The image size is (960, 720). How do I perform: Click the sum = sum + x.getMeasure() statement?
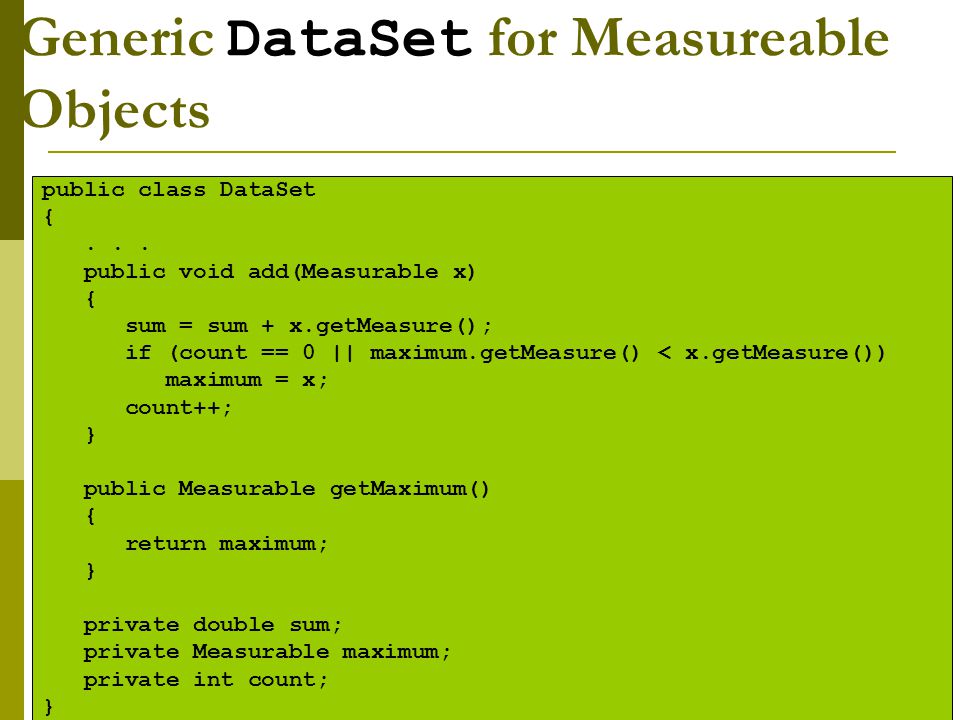[309, 326]
